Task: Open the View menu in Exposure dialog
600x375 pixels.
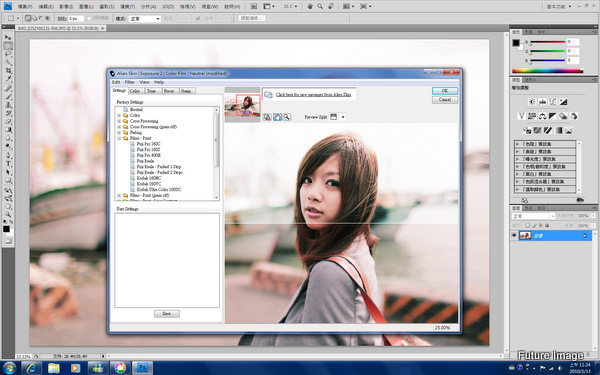Action: pyautogui.click(x=144, y=82)
